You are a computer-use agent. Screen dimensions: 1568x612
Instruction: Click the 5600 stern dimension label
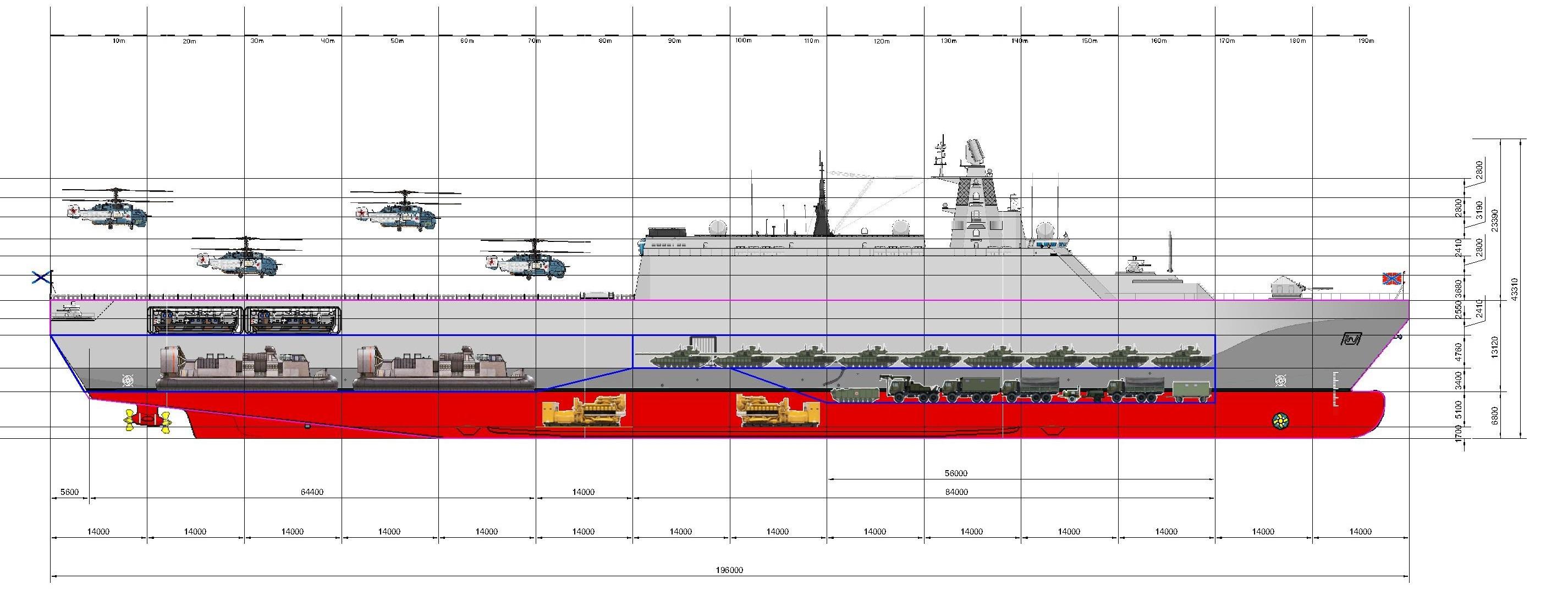pos(69,492)
